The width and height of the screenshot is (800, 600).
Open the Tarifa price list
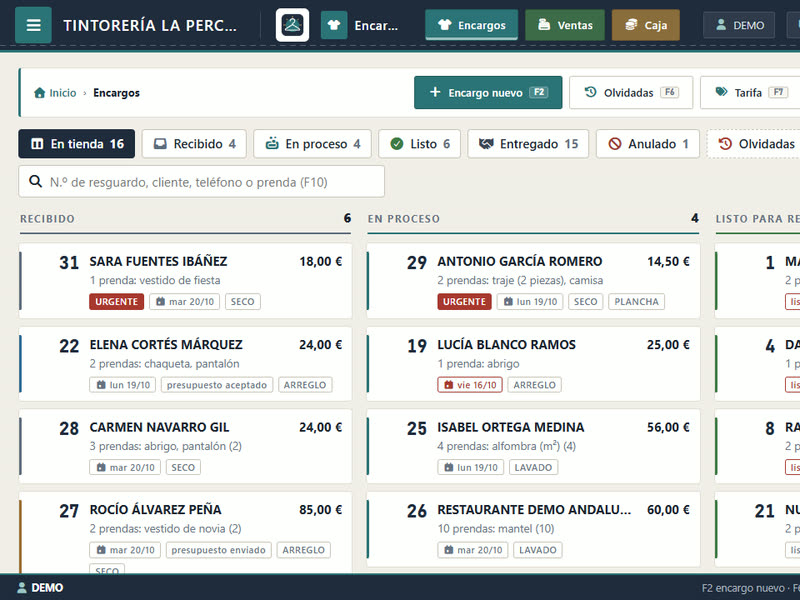[750, 92]
